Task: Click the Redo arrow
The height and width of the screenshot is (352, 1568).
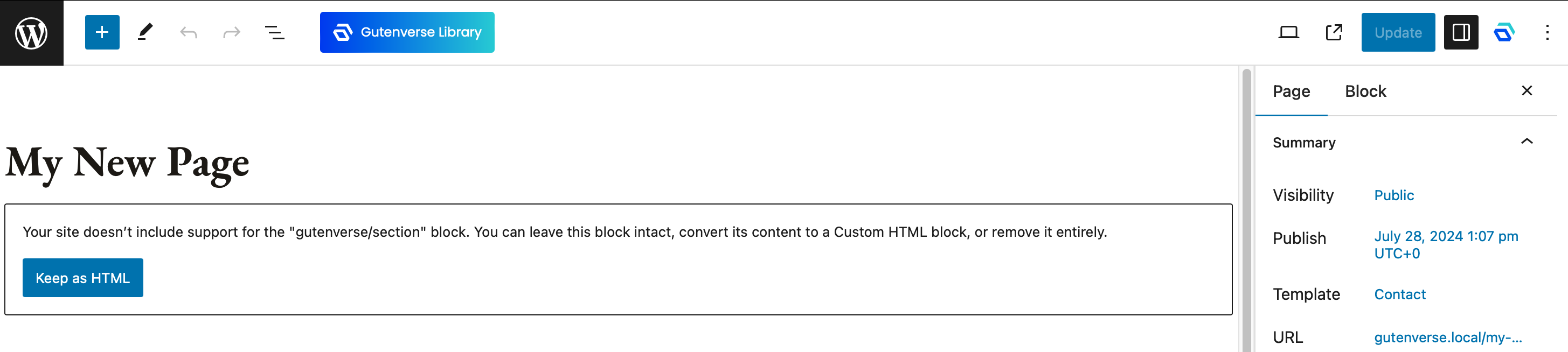Action: [231, 33]
